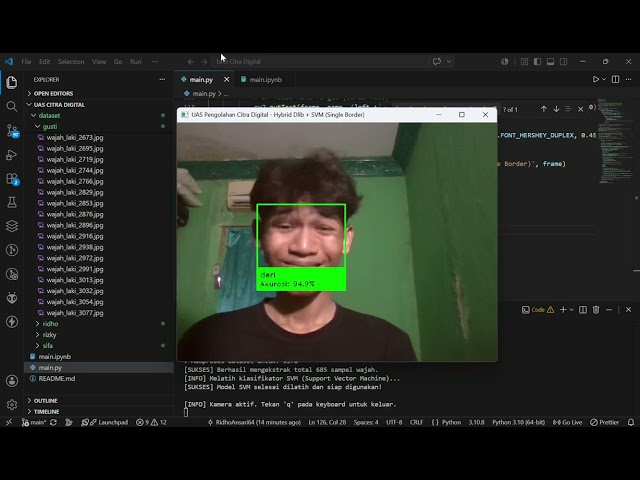Open the new terminal launch profile dropdown

click(x=571, y=310)
